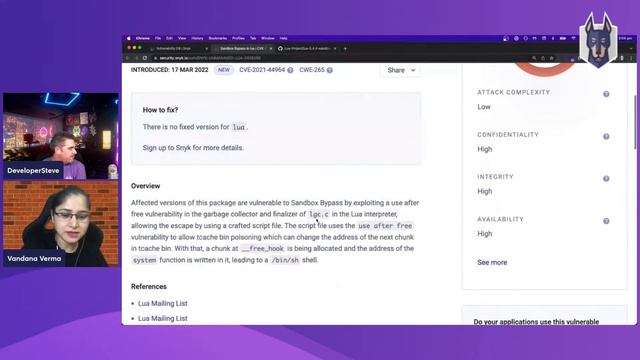
Task: Click the NEW badge
Action: pos(224,70)
